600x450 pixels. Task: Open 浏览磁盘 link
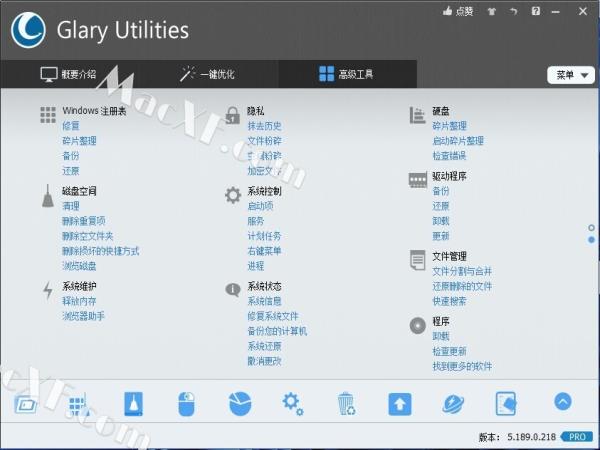[x=79, y=266]
